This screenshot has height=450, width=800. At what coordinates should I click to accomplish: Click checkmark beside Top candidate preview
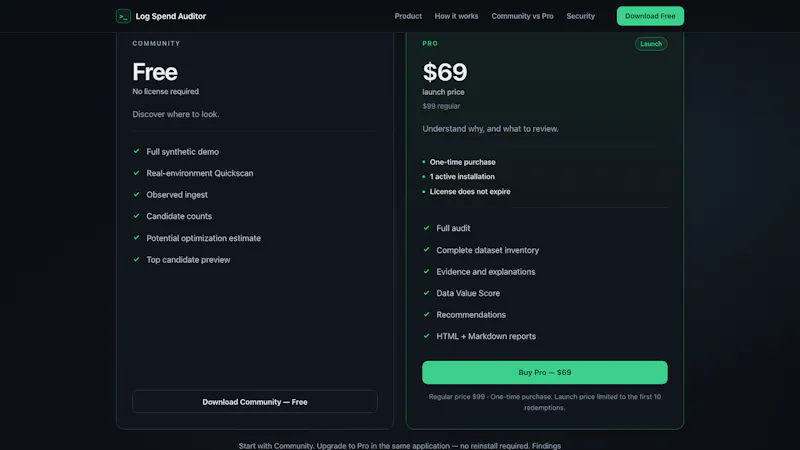coord(136,259)
